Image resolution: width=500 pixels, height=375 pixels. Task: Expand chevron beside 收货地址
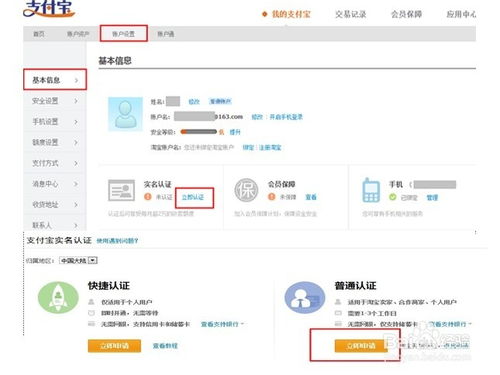pyautogui.click(x=76, y=205)
